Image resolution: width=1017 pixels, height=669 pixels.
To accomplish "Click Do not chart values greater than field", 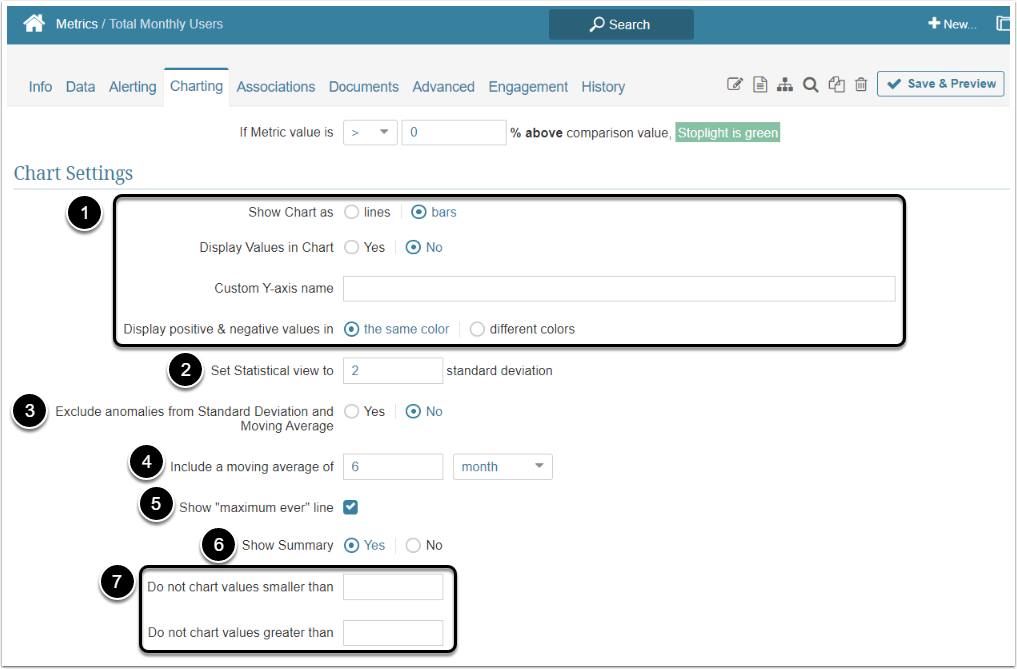I will click(x=393, y=633).
